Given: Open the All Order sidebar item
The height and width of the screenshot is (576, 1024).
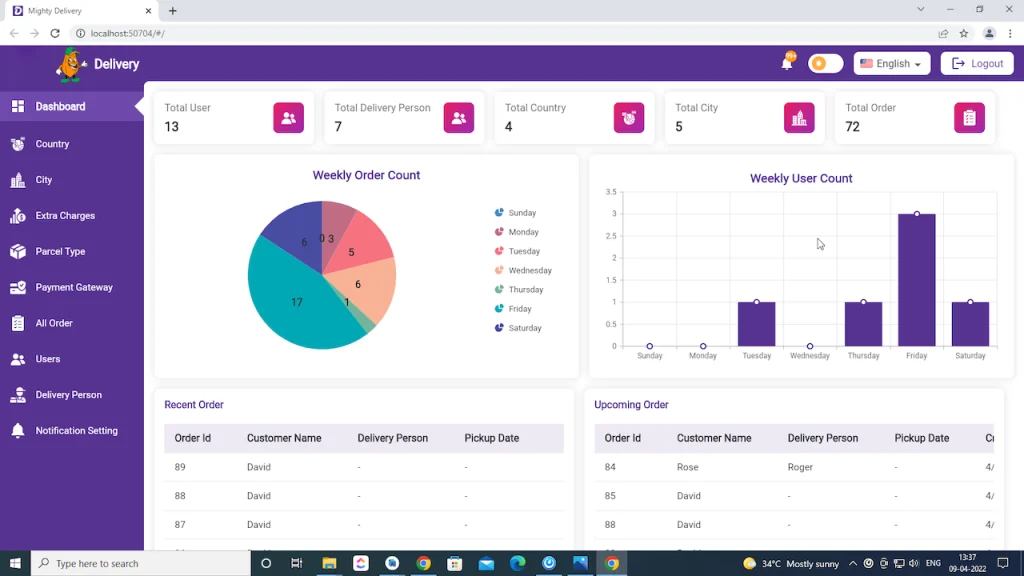Looking at the screenshot, I should [54, 324].
